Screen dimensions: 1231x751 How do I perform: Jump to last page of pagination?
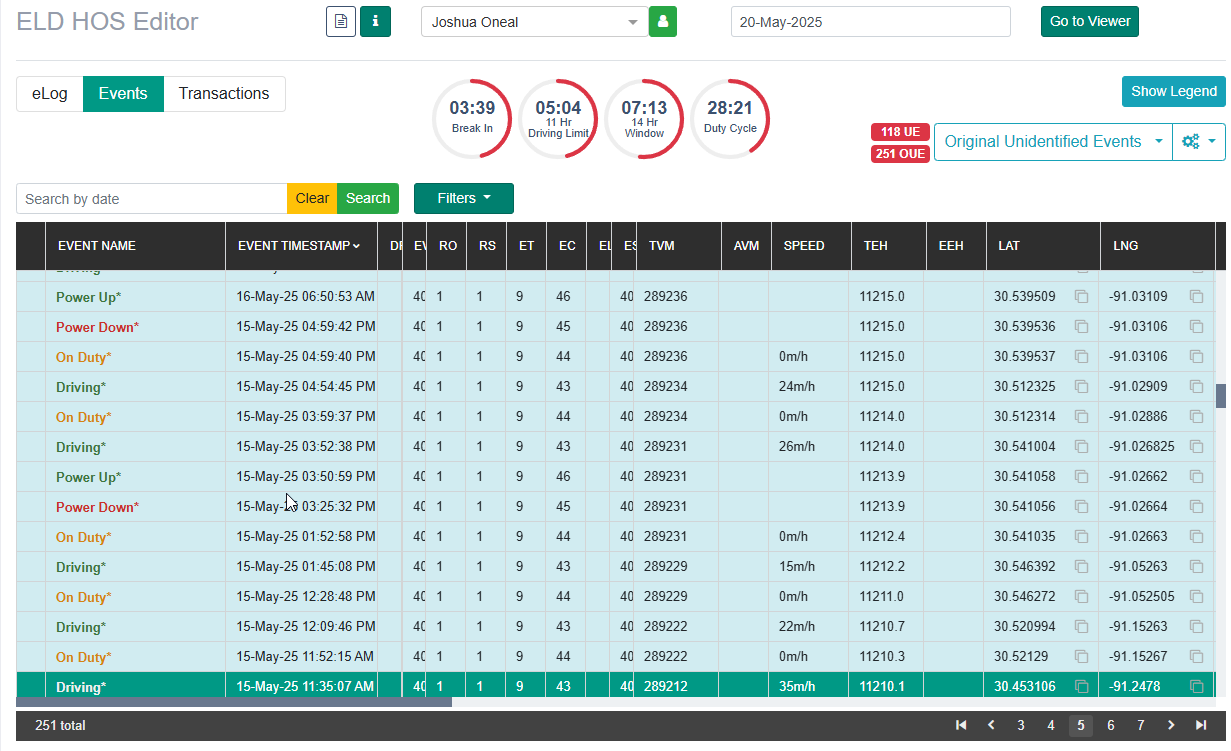coord(1201,726)
